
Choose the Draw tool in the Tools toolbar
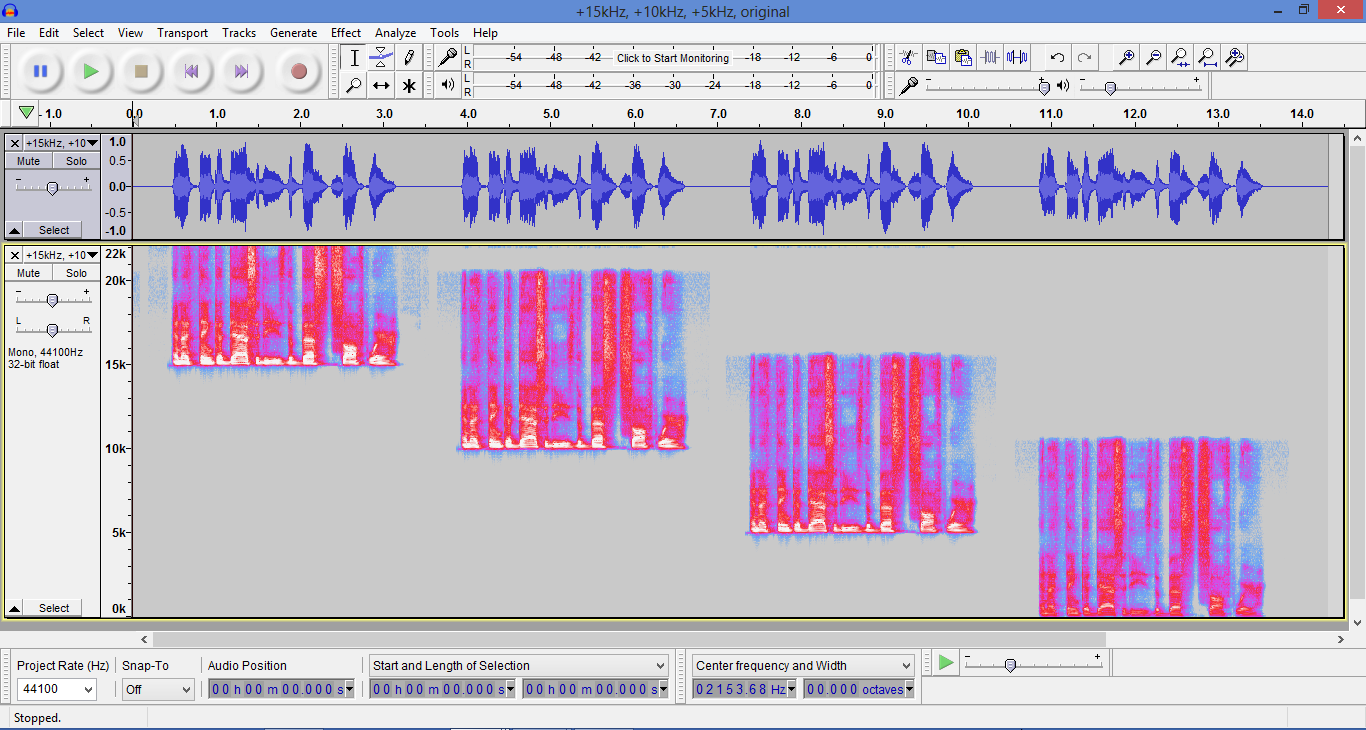(x=408, y=57)
